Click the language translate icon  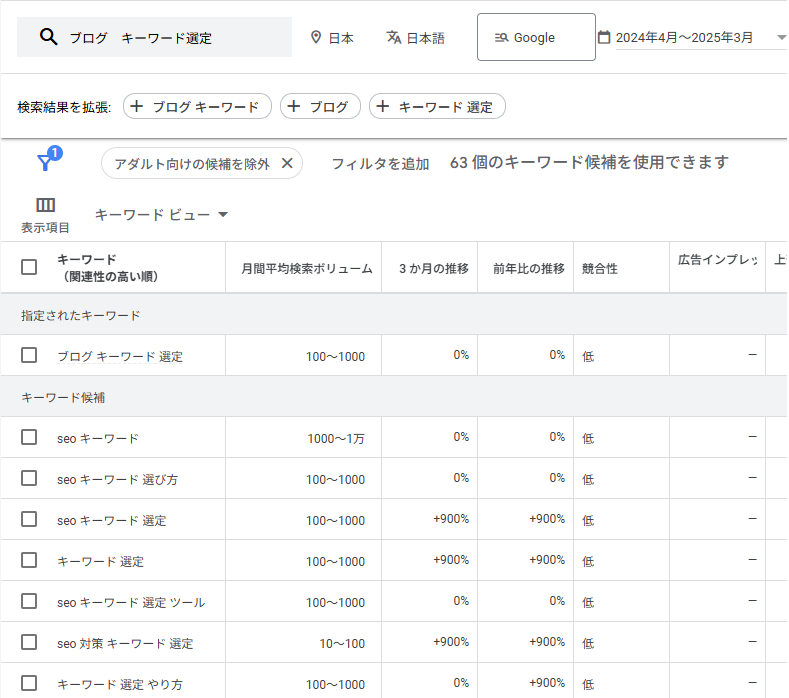pyautogui.click(x=394, y=37)
